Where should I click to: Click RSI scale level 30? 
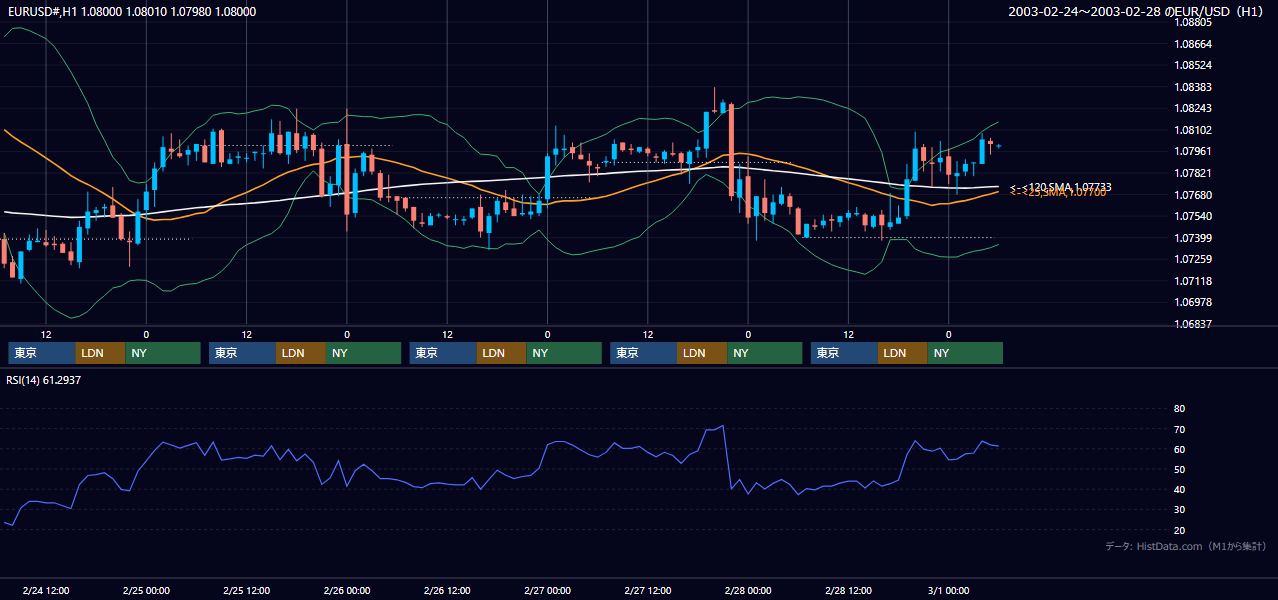pyautogui.click(x=1179, y=510)
